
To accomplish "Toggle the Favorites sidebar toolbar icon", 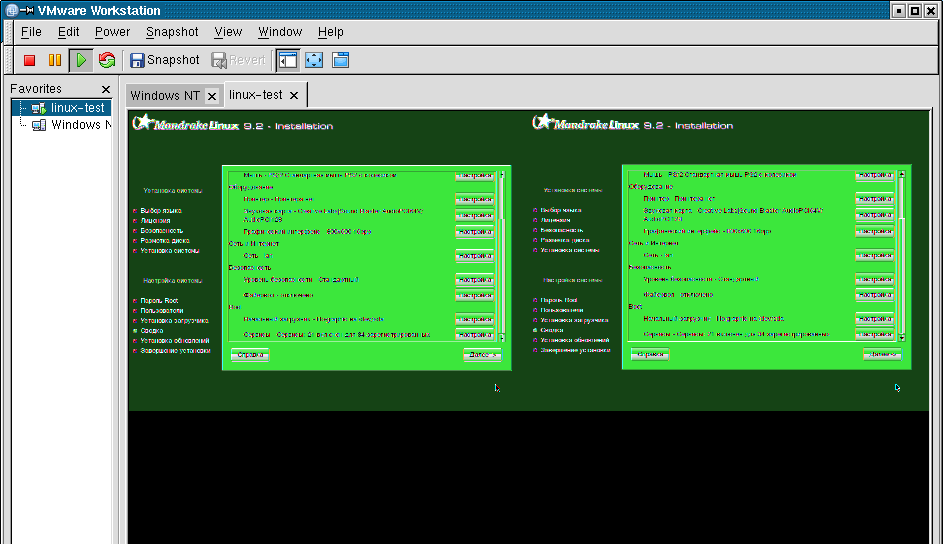I will [288, 60].
